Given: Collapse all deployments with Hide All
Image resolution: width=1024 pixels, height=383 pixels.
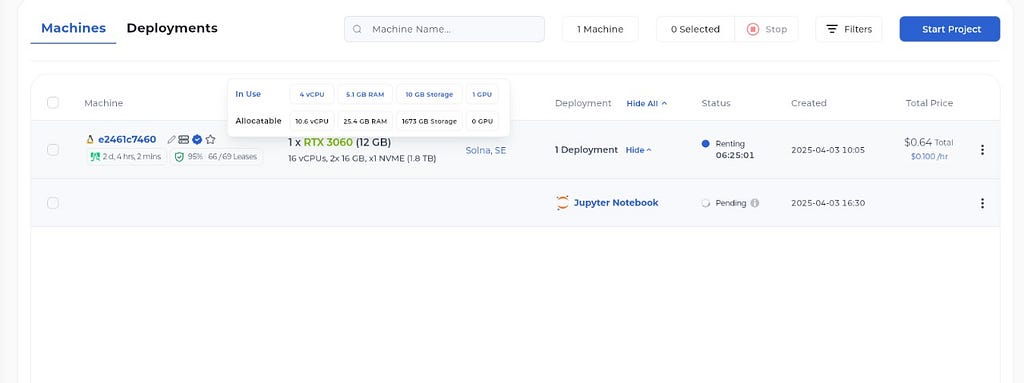Looking at the screenshot, I should (x=647, y=103).
